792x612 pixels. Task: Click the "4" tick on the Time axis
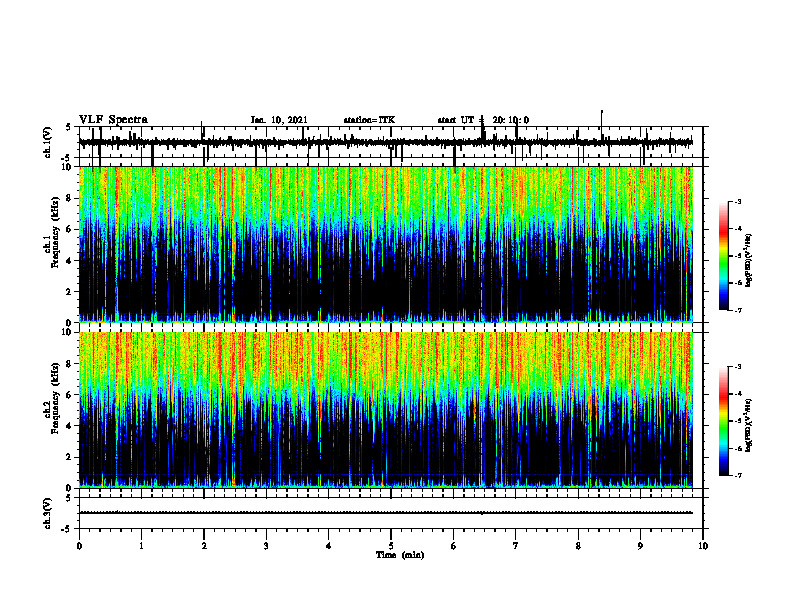coord(329,546)
